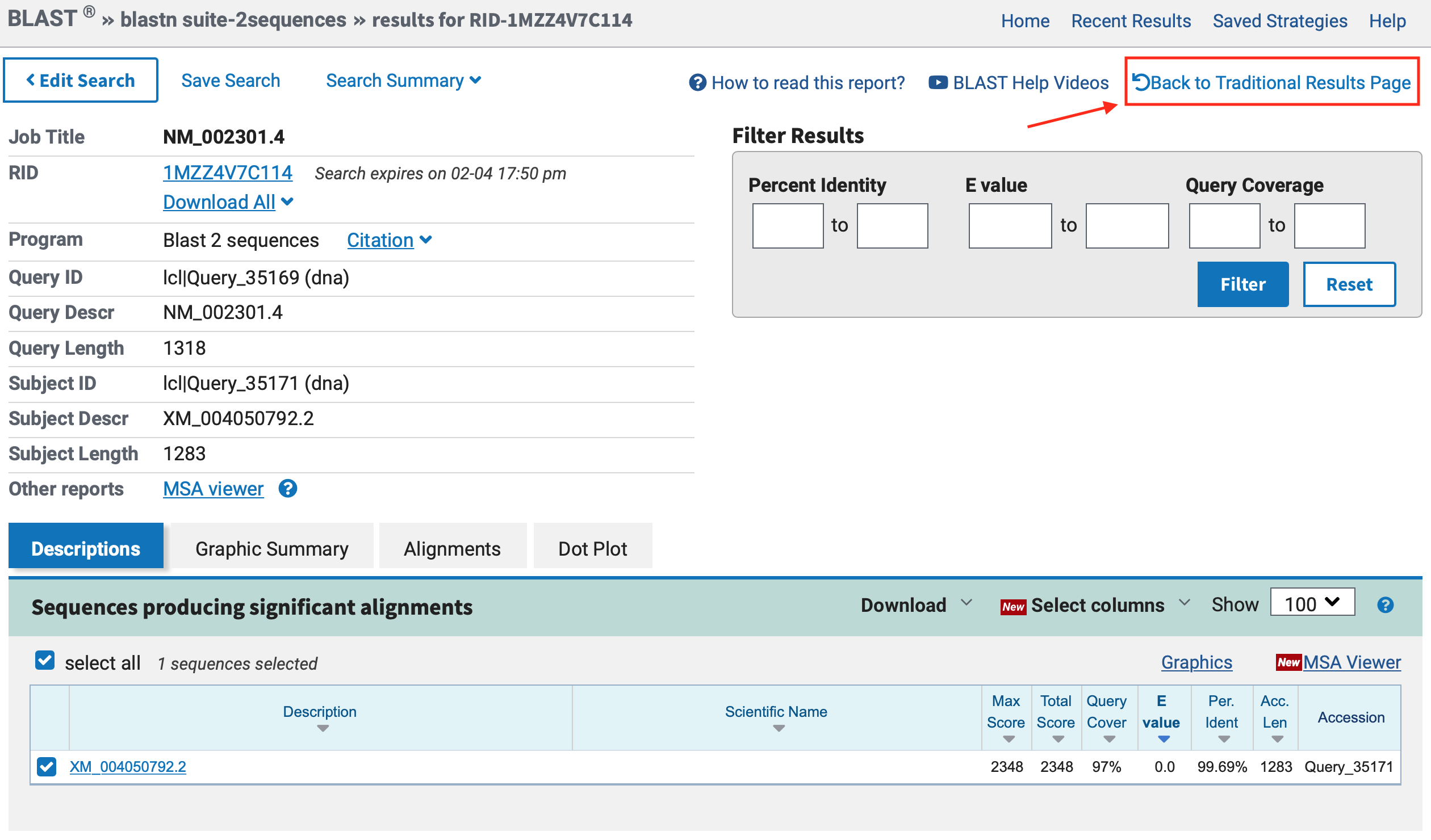The image size is (1431, 840).
Task: Open the Show 100 results combo box
Action: [1312, 603]
